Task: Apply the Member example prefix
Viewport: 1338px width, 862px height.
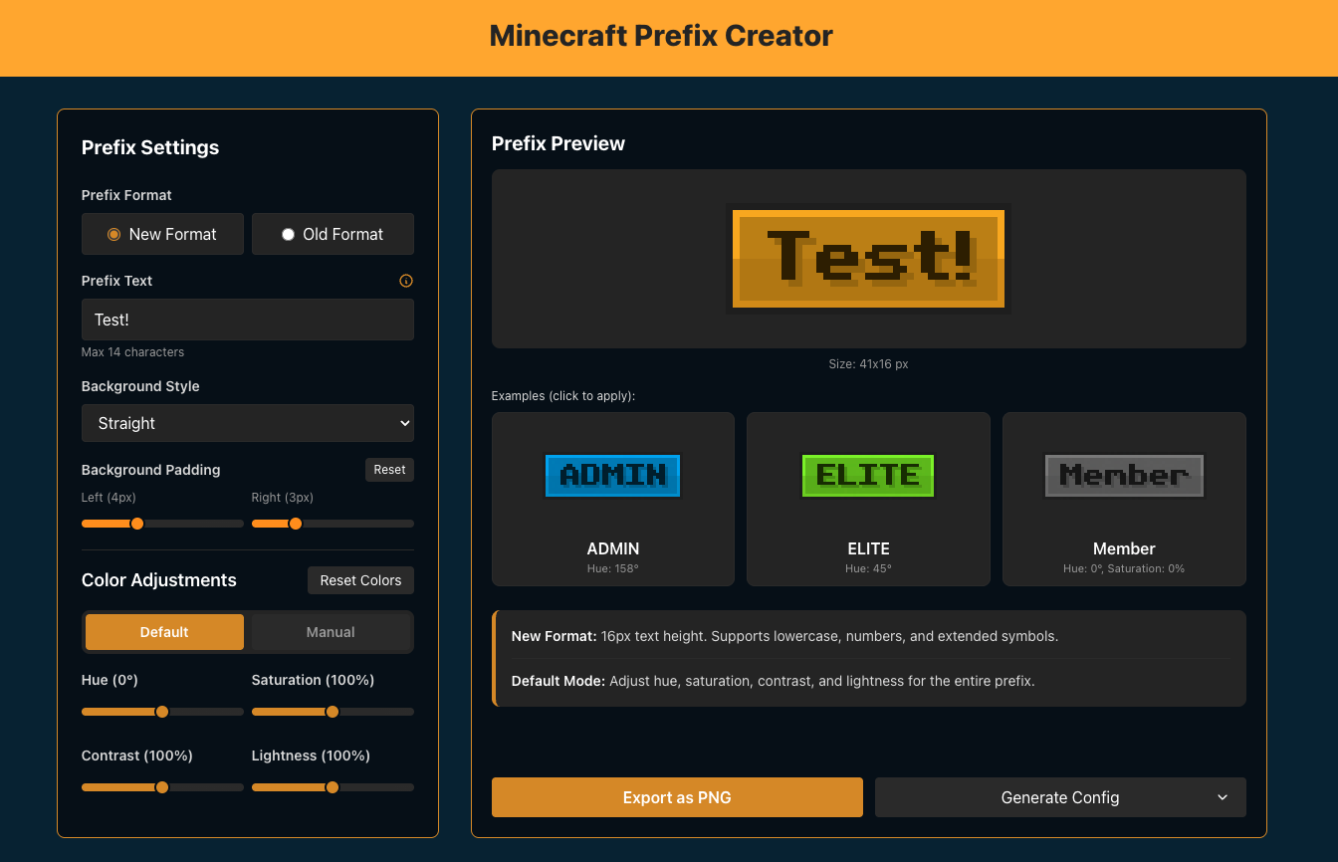Action: (1123, 499)
